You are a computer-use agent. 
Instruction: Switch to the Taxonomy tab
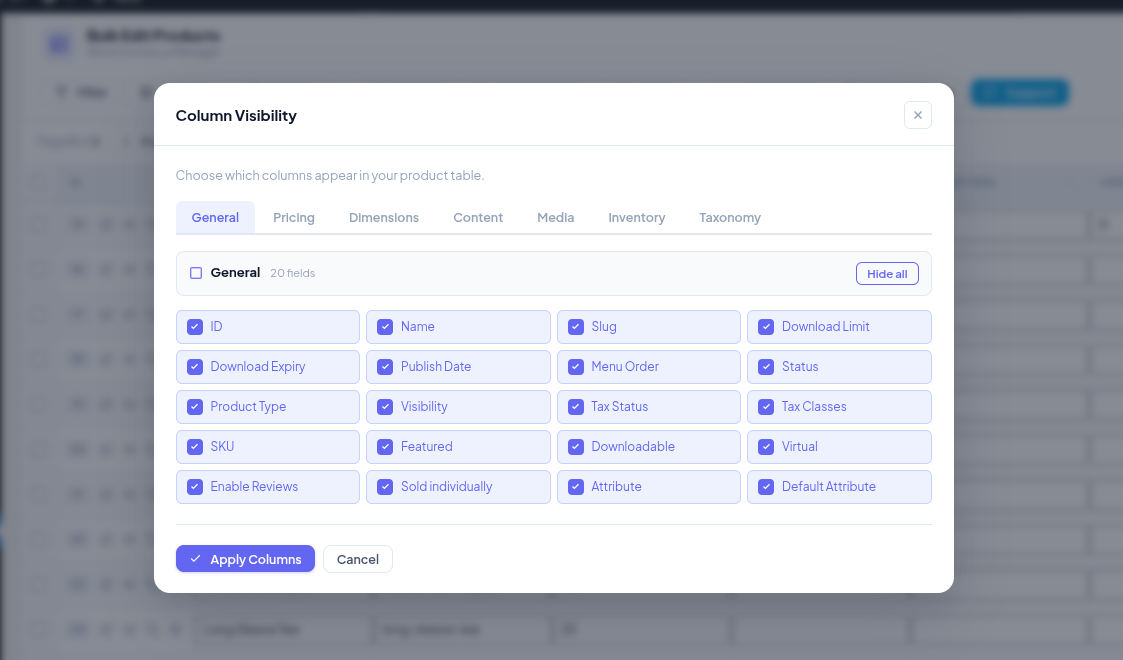(729, 217)
